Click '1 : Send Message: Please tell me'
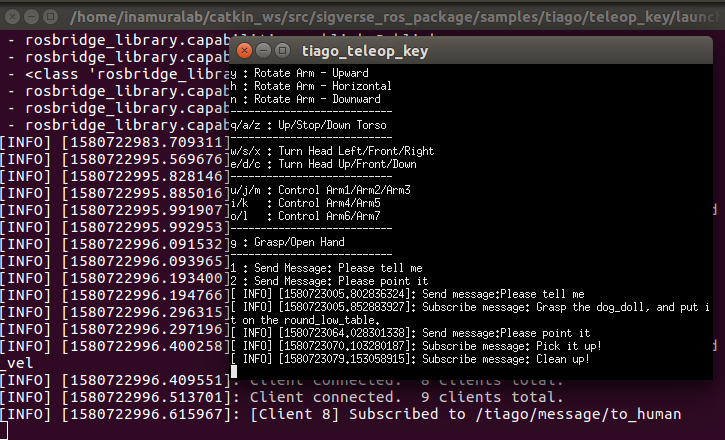This screenshot has height=440, width=725. point(326,268)
